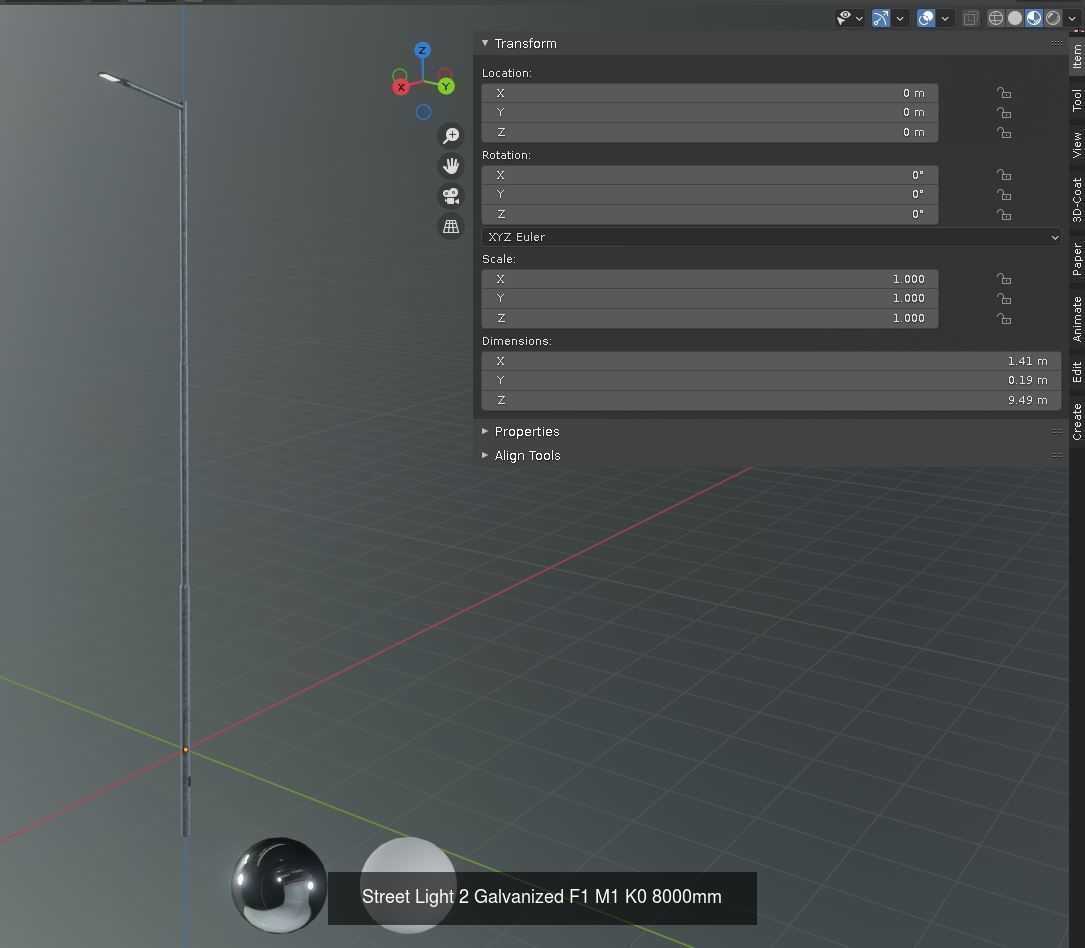Viewport: 1085px width, 948px height.
Task: Select the orange object origin point
Action: point(185,749)
